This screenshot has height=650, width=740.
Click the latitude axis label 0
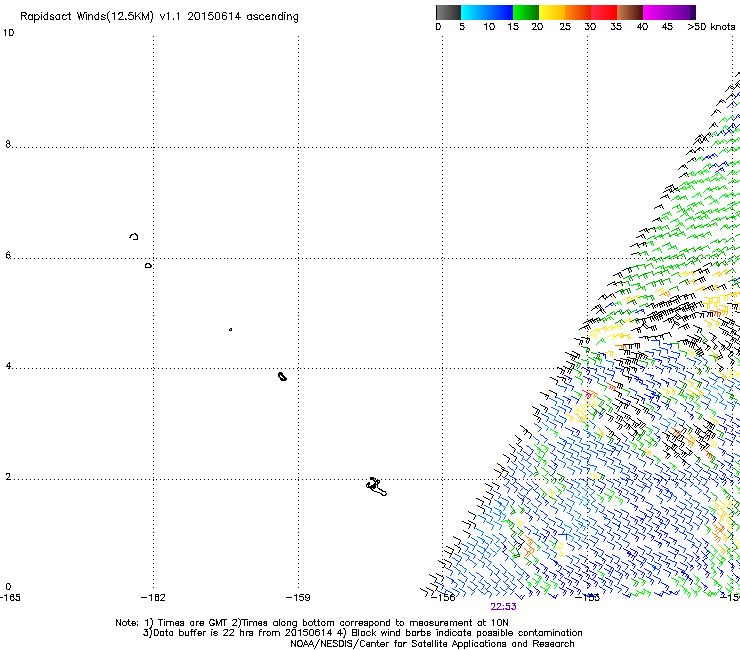(8, 587)
